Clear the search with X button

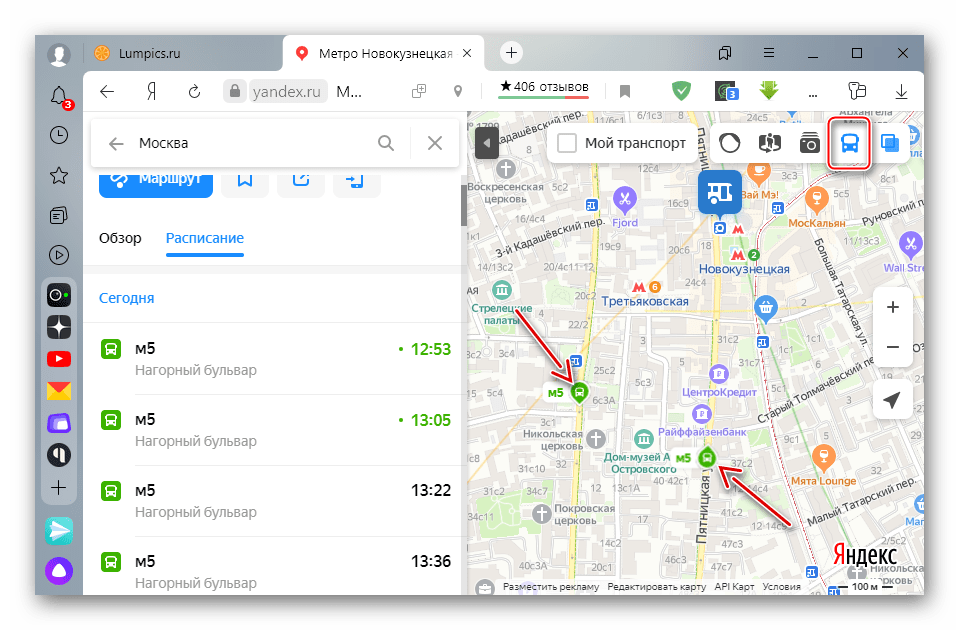pyautogui.click(x=434, y=143)
